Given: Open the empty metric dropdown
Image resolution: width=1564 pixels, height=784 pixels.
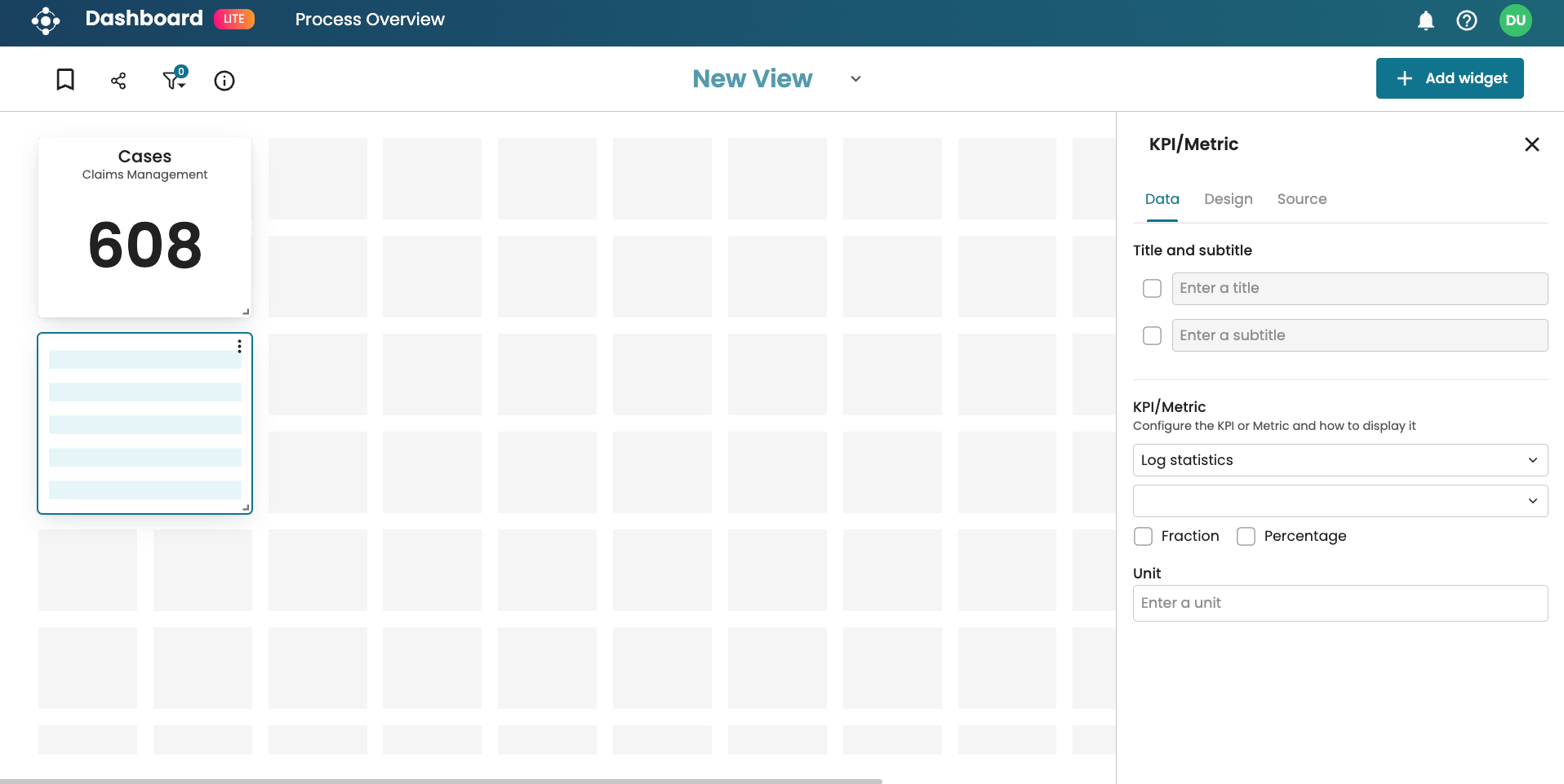Looking at the screenshot, I should tap(1340, 501).
